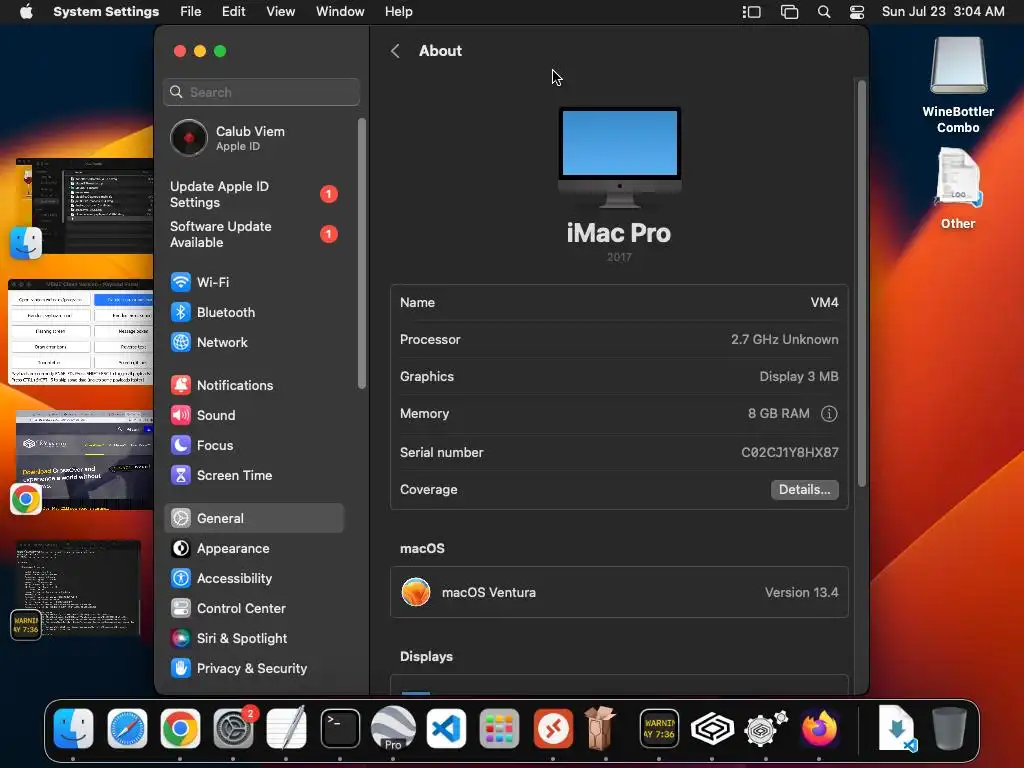Open TextEdit from the Dock
This screenshot has height=768, width=1024.
point(287,728)
